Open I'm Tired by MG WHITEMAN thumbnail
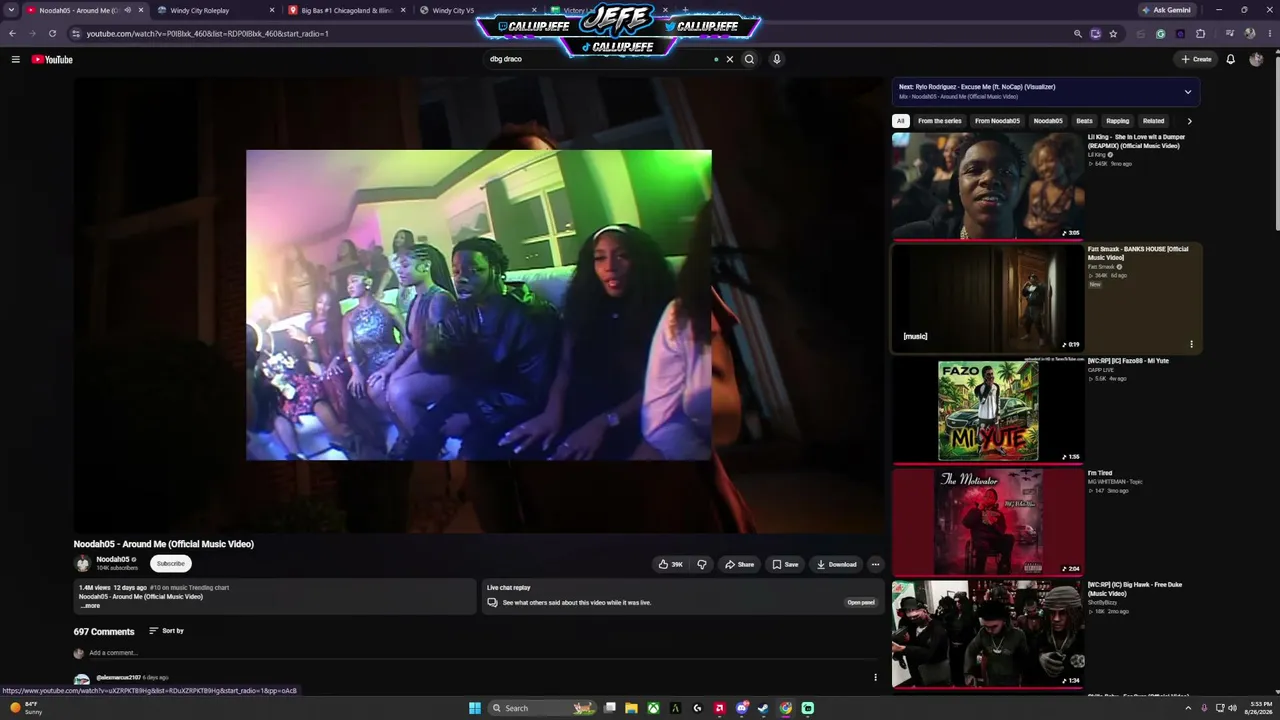This screenshot has width=1280, height=720. click(988, 522)
